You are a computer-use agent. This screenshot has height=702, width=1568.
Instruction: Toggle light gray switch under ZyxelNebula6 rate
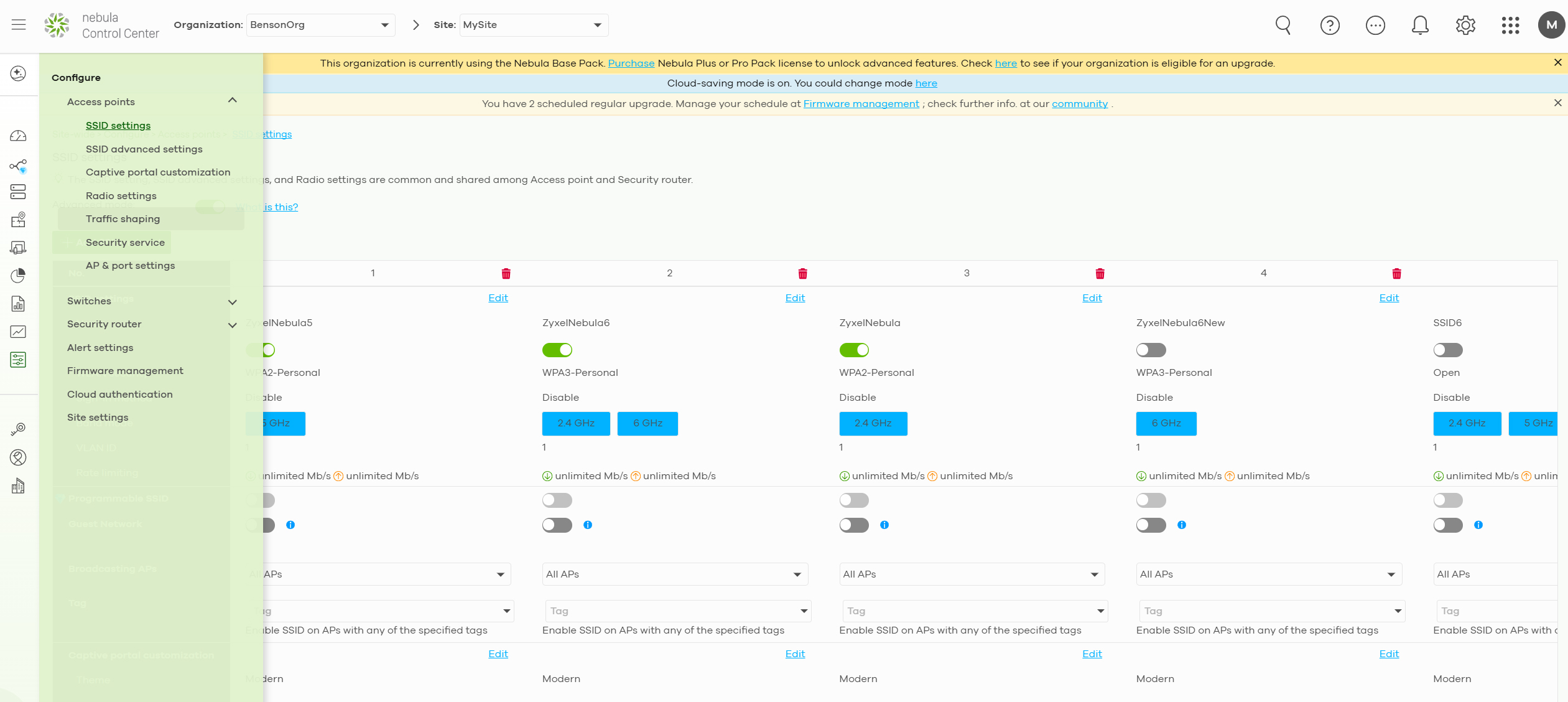557,500
